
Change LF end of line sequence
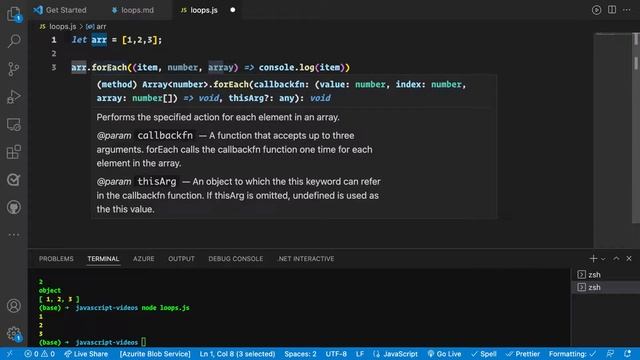tap(360, 354)
